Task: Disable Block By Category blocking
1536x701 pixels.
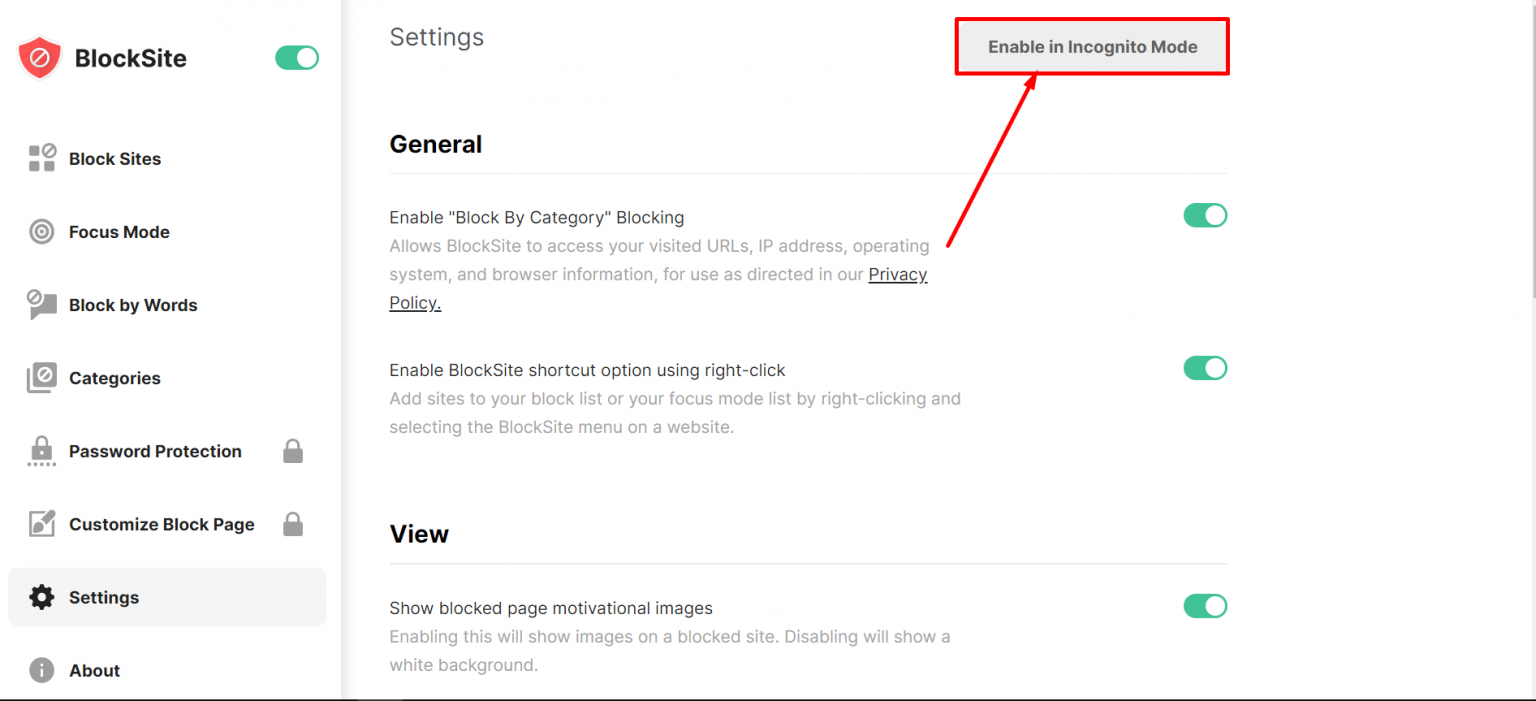Action: click(1205, 215)
